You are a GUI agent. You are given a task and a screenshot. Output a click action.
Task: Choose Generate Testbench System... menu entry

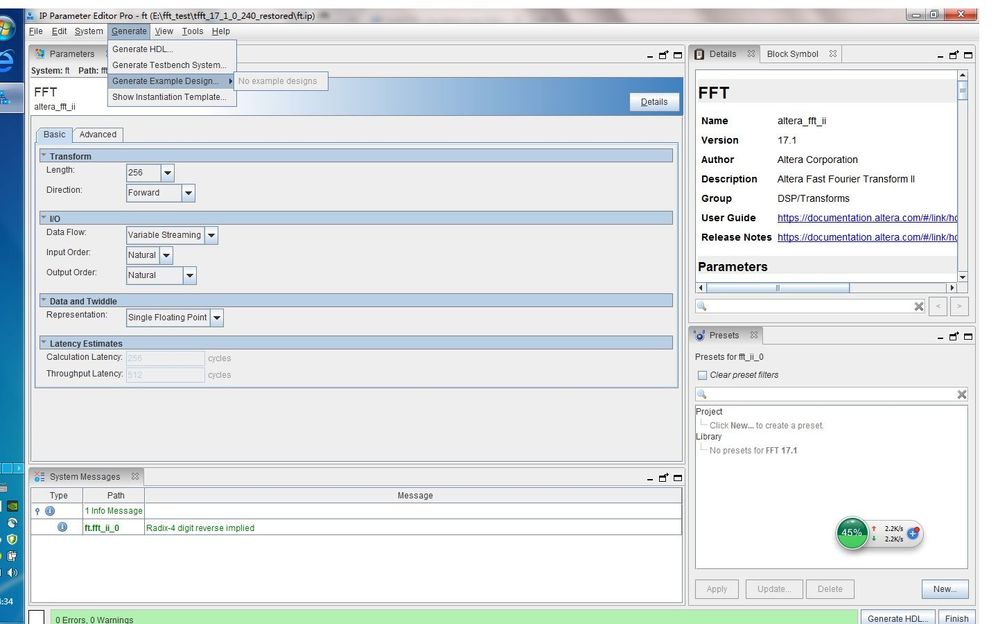(x=172, y=65)
